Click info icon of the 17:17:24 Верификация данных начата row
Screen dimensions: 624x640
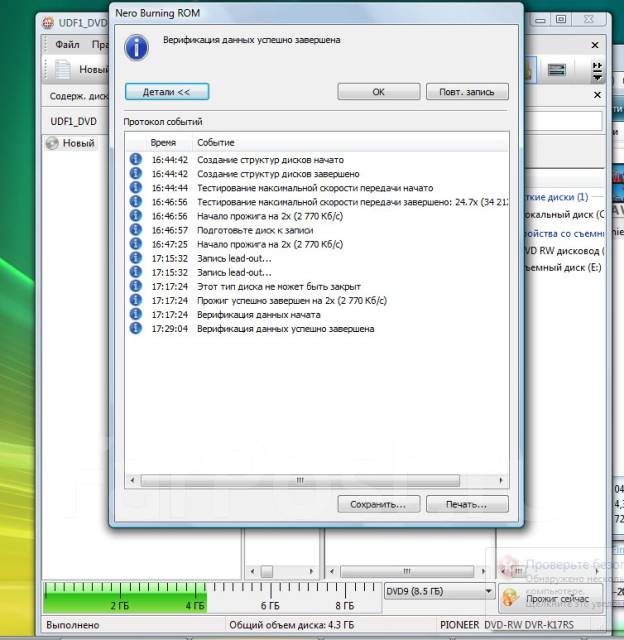pyautogui.click(x=136, y=314)
